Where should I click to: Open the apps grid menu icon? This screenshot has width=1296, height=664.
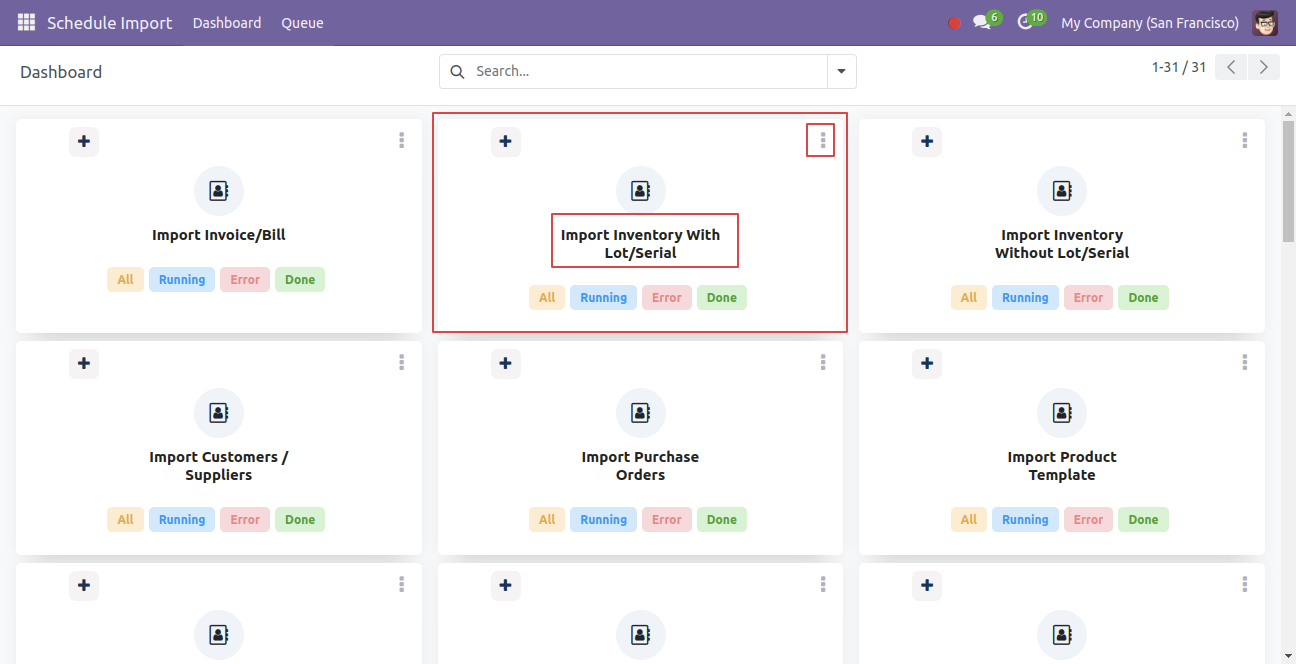click(x=26, y=22)
